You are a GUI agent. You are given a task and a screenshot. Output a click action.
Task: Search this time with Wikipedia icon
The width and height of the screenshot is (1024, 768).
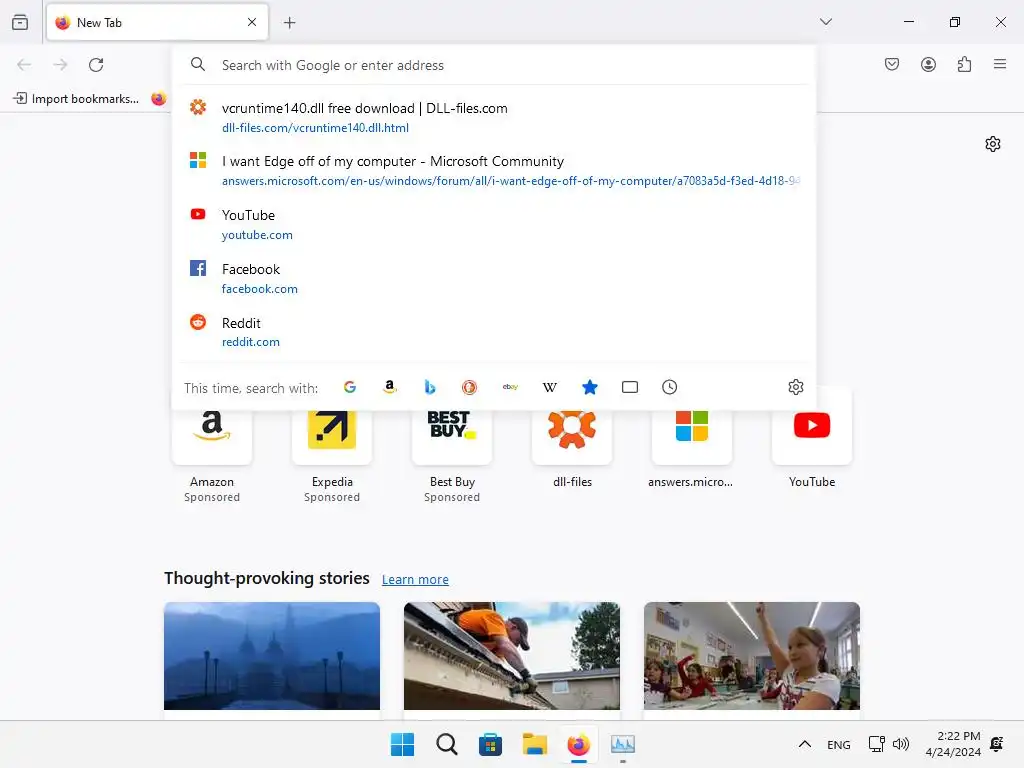click(550, 387)
